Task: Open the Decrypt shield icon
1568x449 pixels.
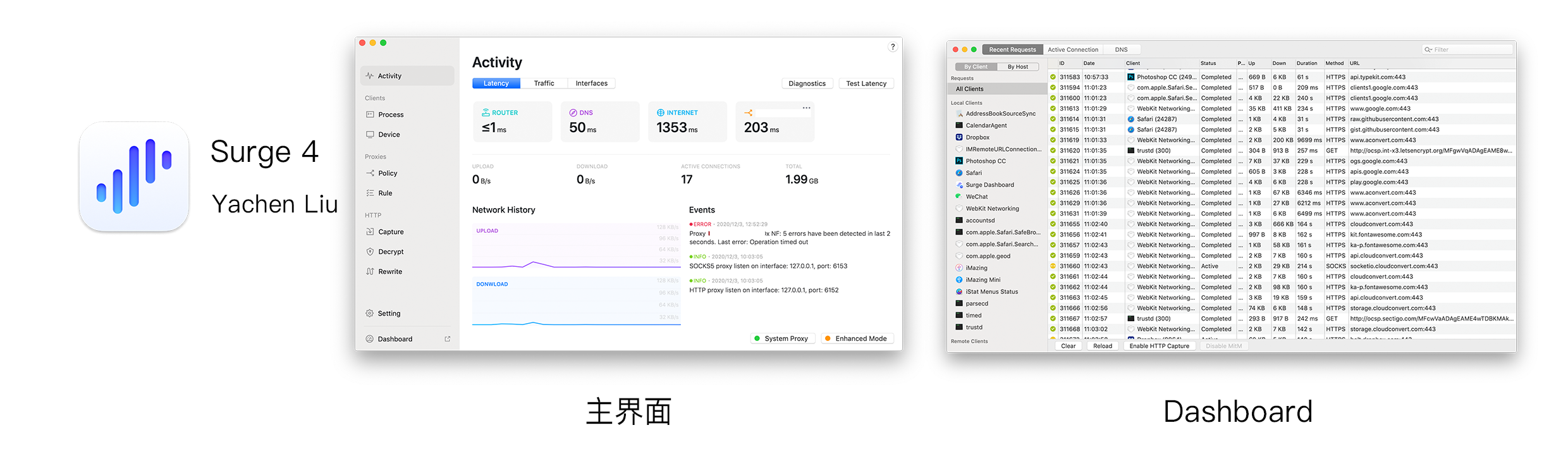Action: [370, 252]
